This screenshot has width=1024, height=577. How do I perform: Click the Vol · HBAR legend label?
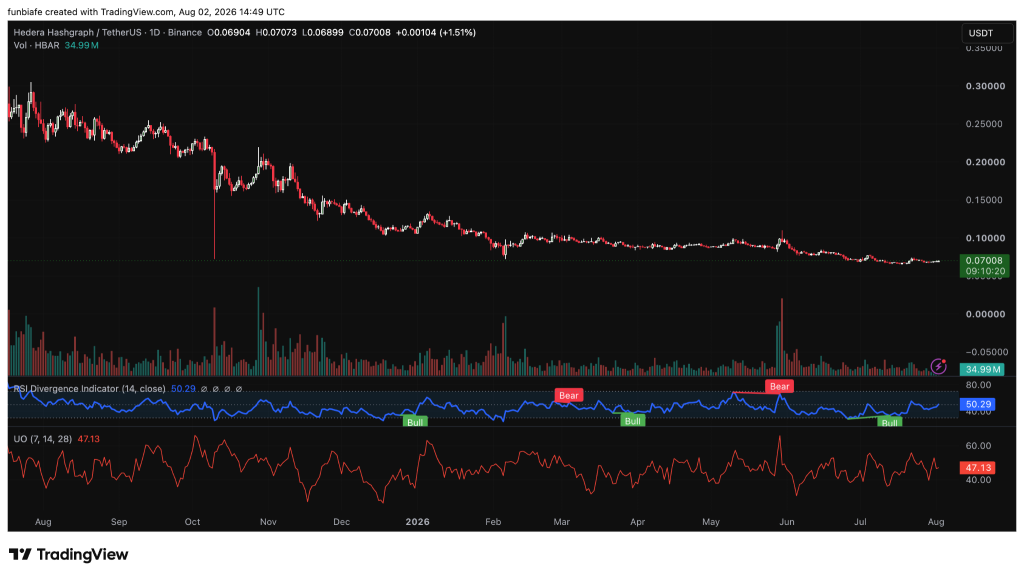(37, 45)
